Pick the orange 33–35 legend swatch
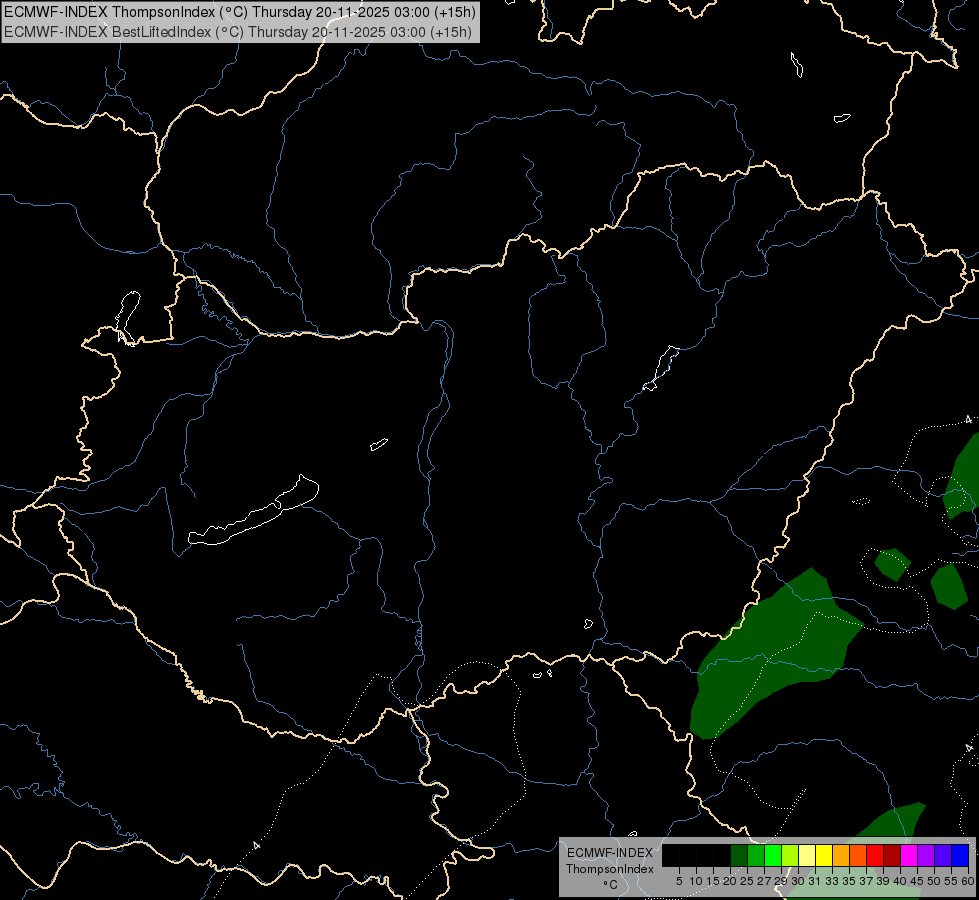Viewport: 979px width, 900px height. tap(840, 856)
